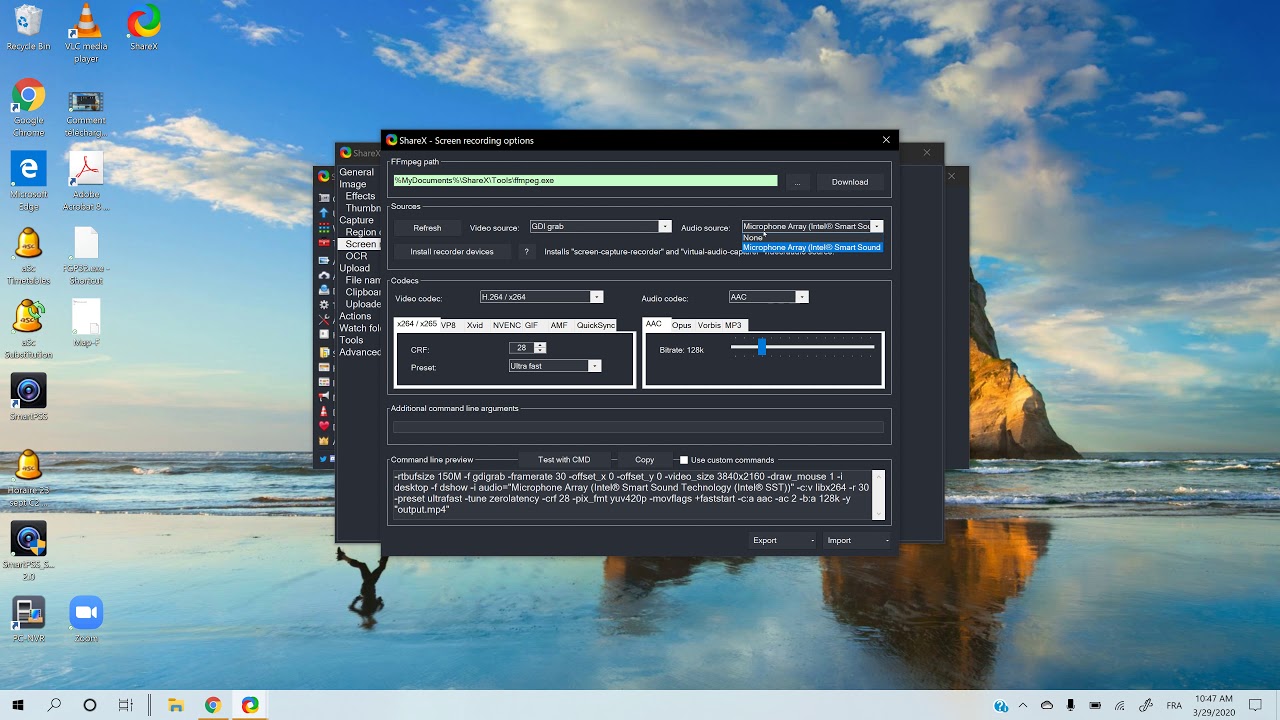Click Install recorder devices button
Viewport: 1280px width, 720px height.
point(452,252)
